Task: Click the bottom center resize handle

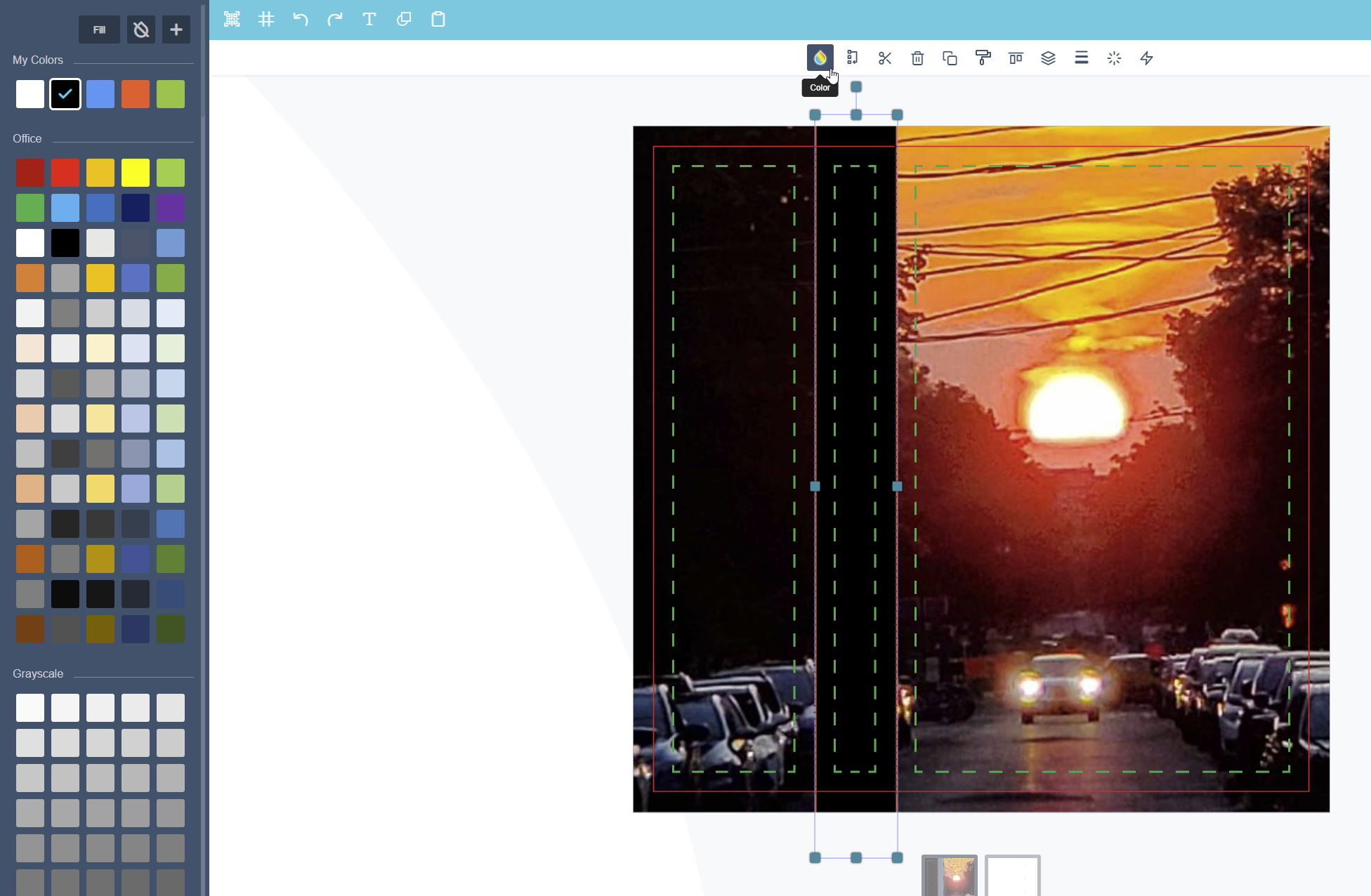Action: click(856, 857)
